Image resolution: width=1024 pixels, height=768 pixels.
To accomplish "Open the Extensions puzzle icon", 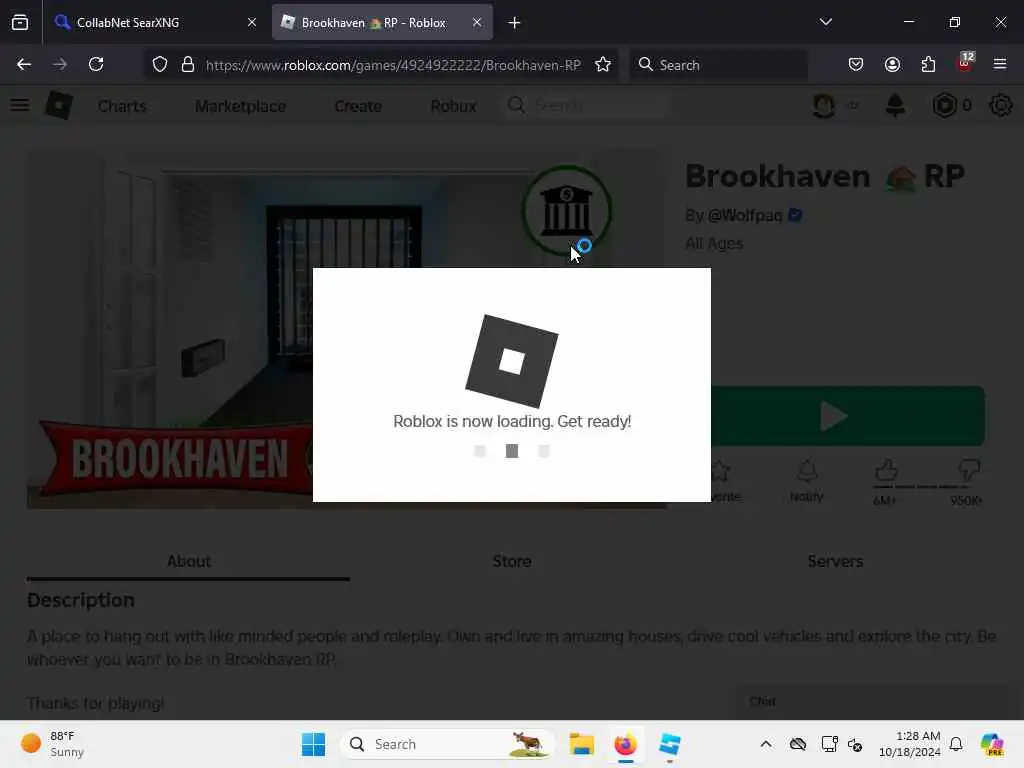I will point(928,64).
